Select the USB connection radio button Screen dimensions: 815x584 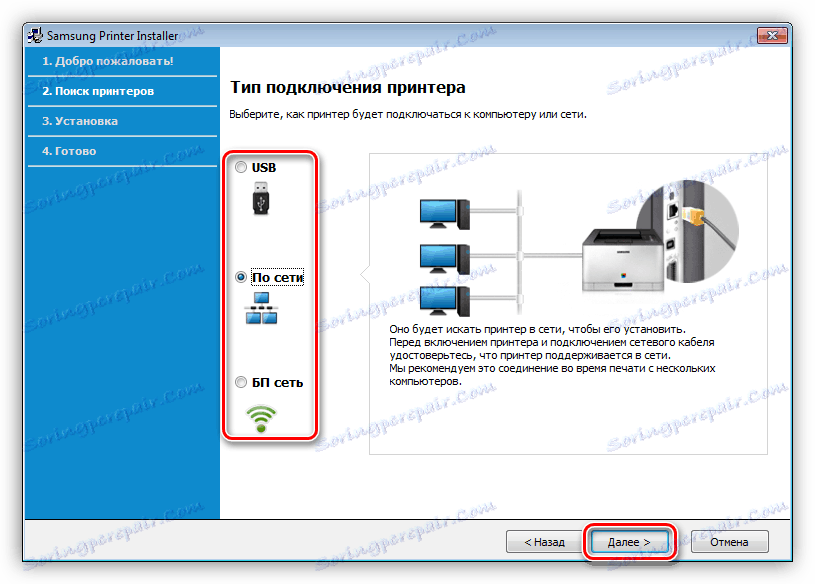coord(241,167)
